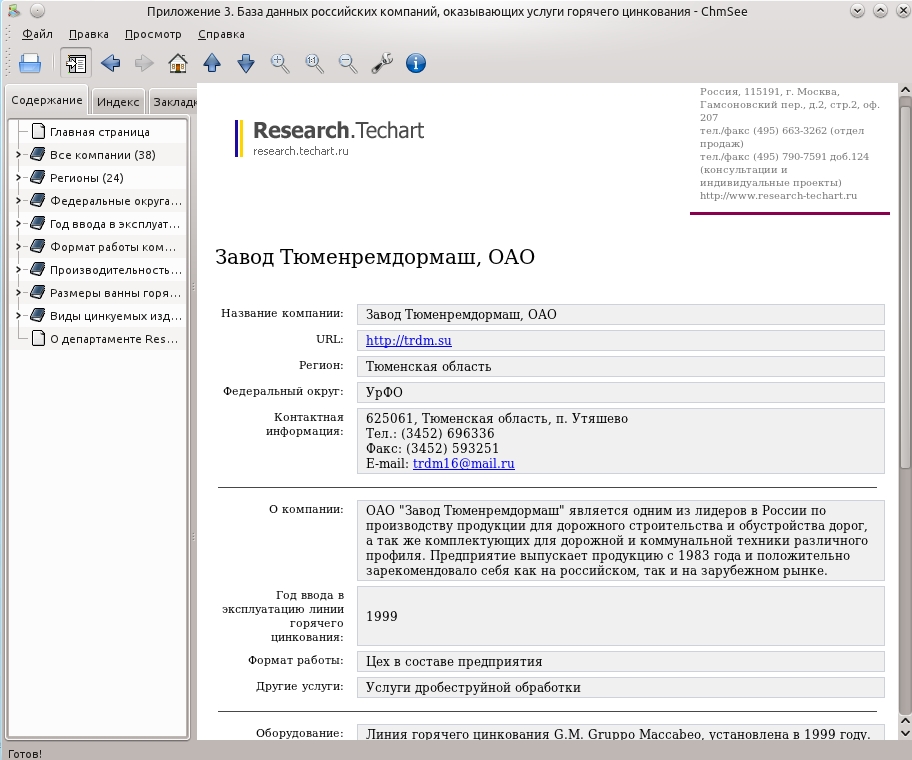Open the http://trdm.su link
Viewport: 912px width, 760px height.
408,341
